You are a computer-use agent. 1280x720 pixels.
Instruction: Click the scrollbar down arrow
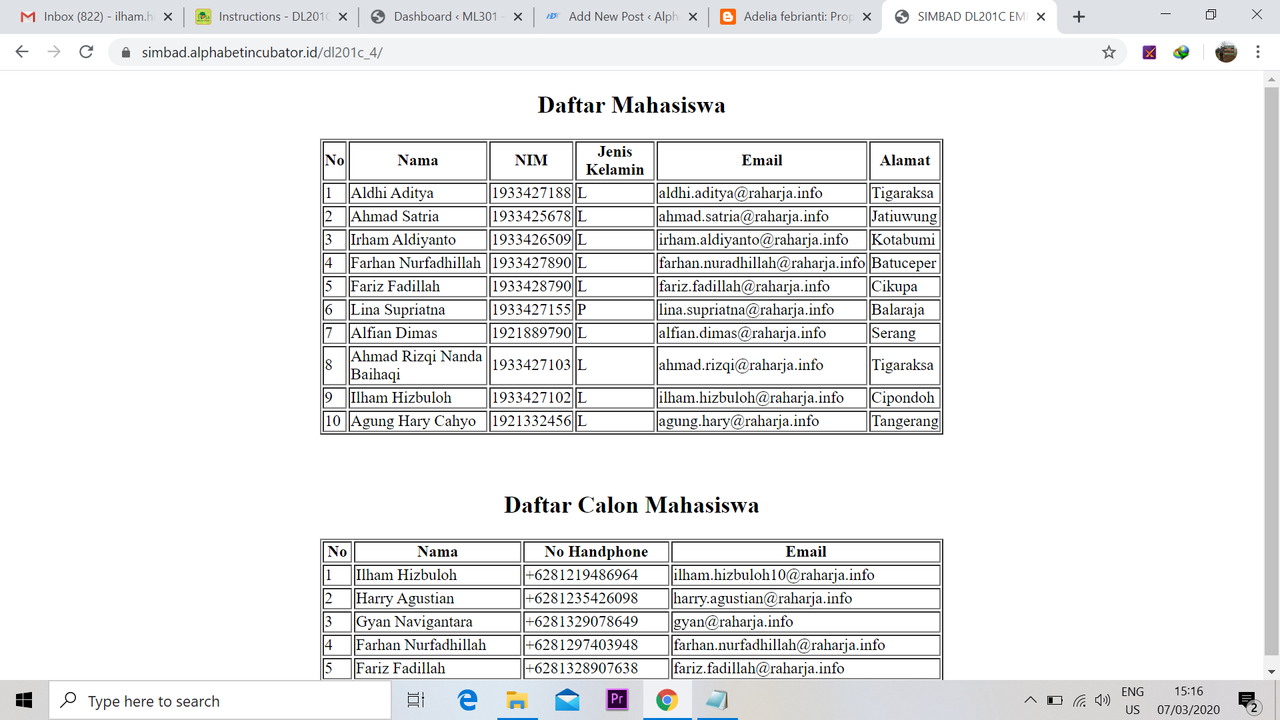point(1271,671)
